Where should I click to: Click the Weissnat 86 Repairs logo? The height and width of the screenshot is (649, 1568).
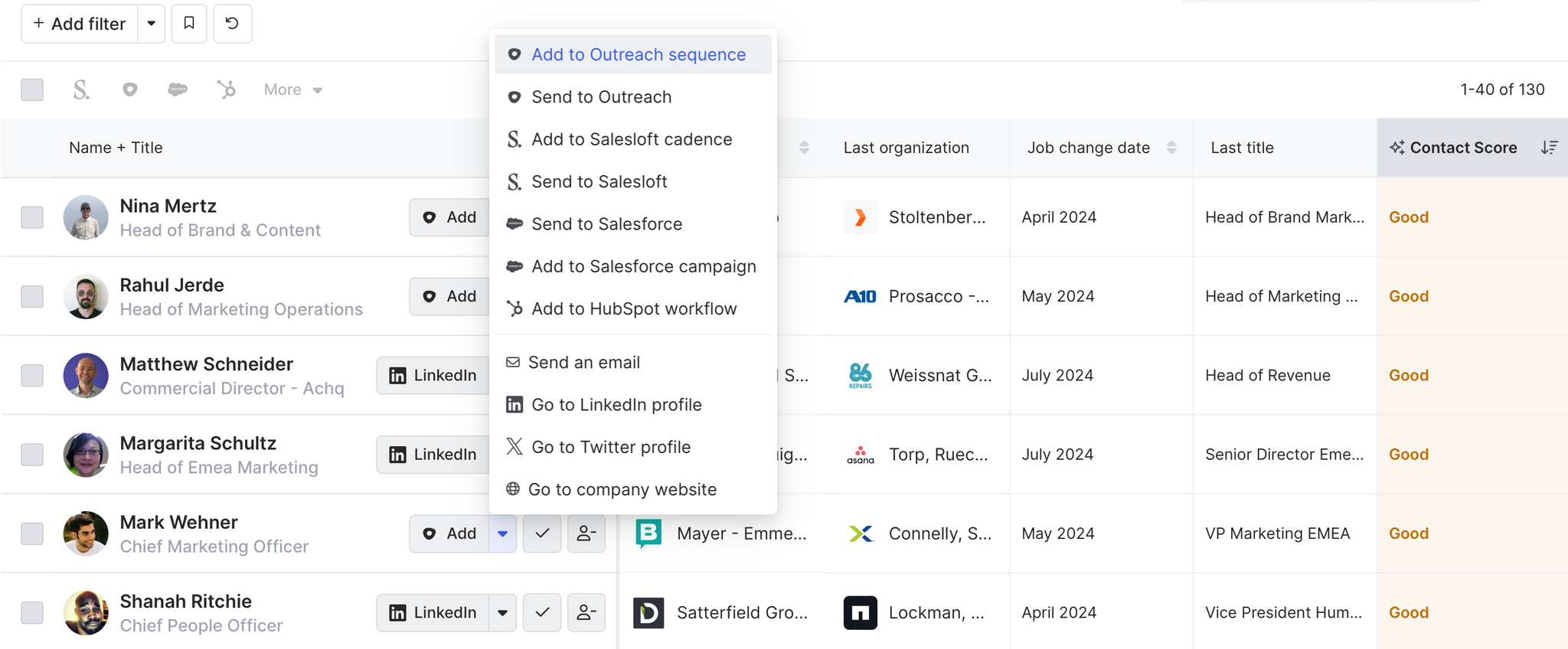(x=861, y=375)
